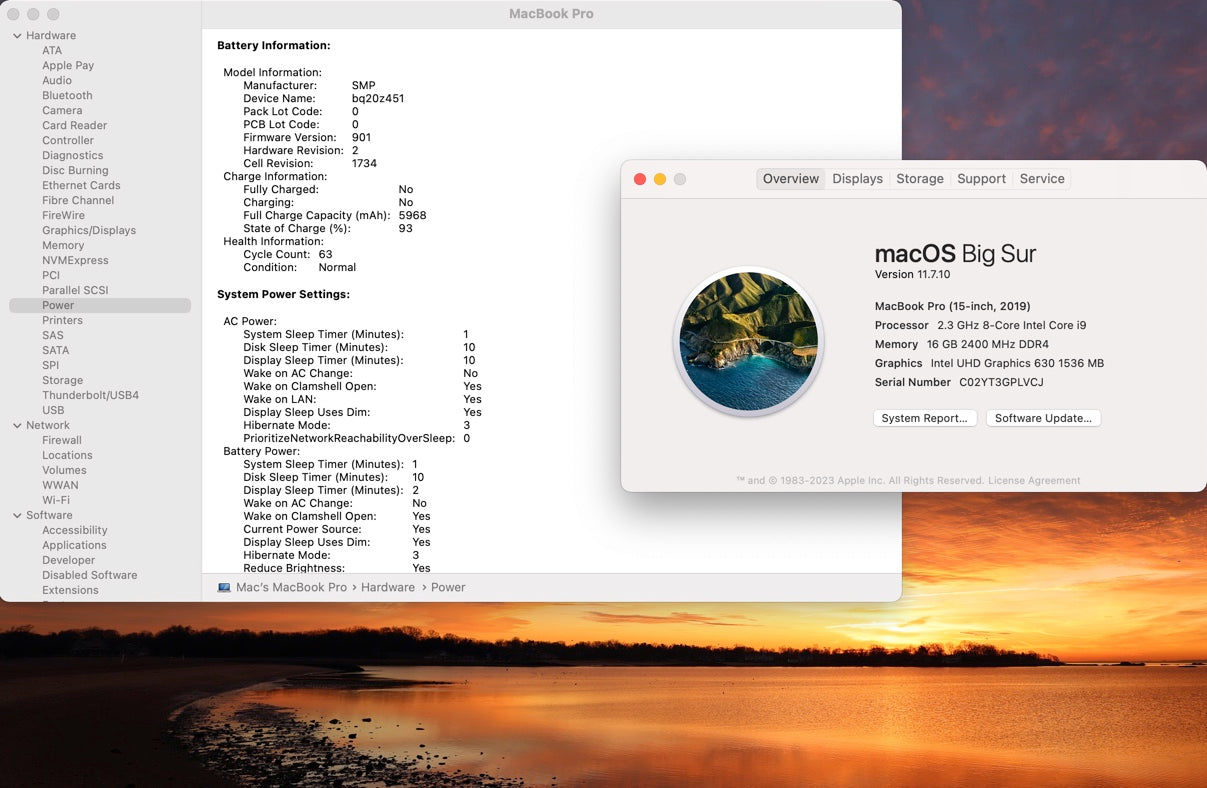Select Bluetooth in the Hardware list
This screenshot has height=788, width=1207.
67,96
